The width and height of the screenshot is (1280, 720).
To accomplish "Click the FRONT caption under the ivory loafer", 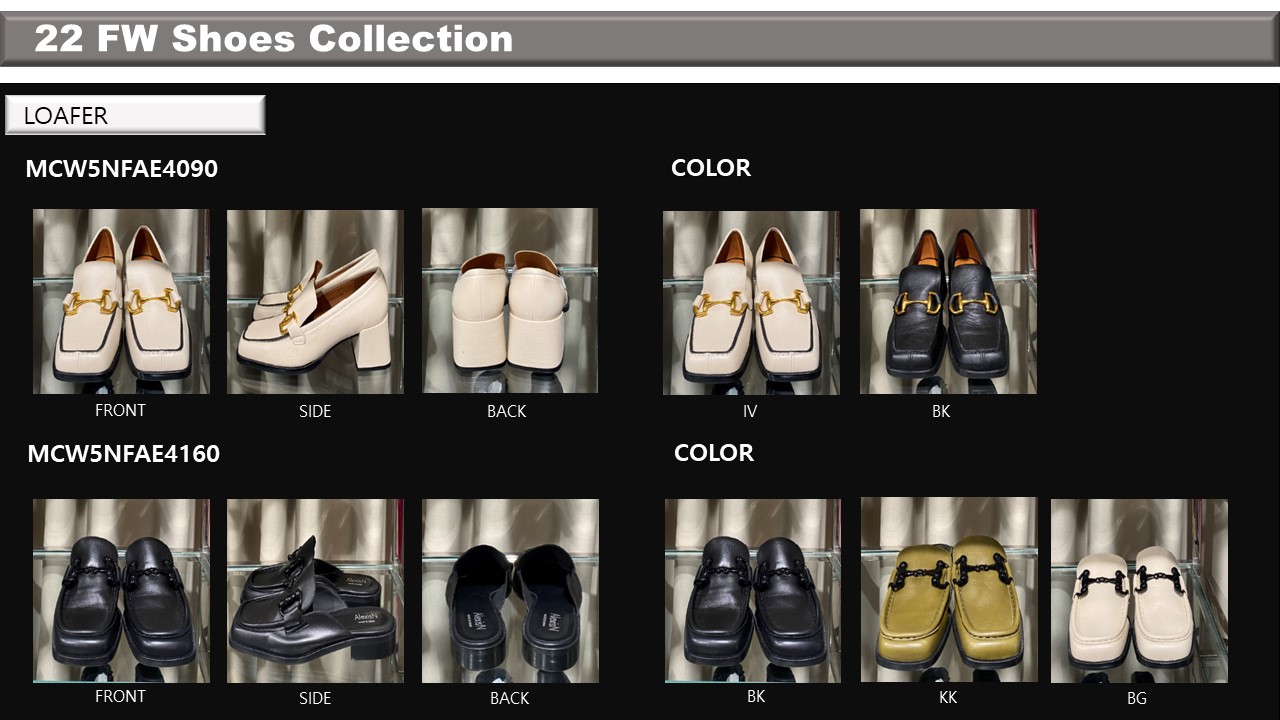I will point(120,410).
